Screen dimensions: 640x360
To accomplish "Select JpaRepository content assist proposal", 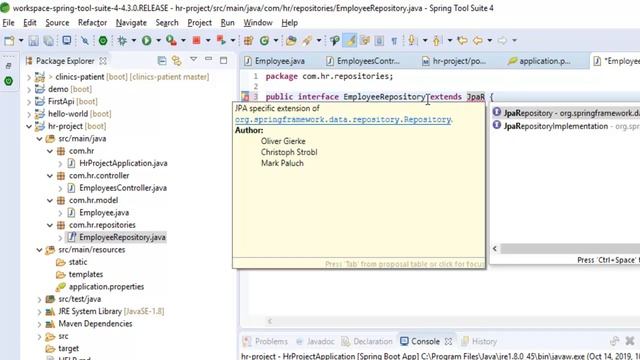I will [566, 113].
